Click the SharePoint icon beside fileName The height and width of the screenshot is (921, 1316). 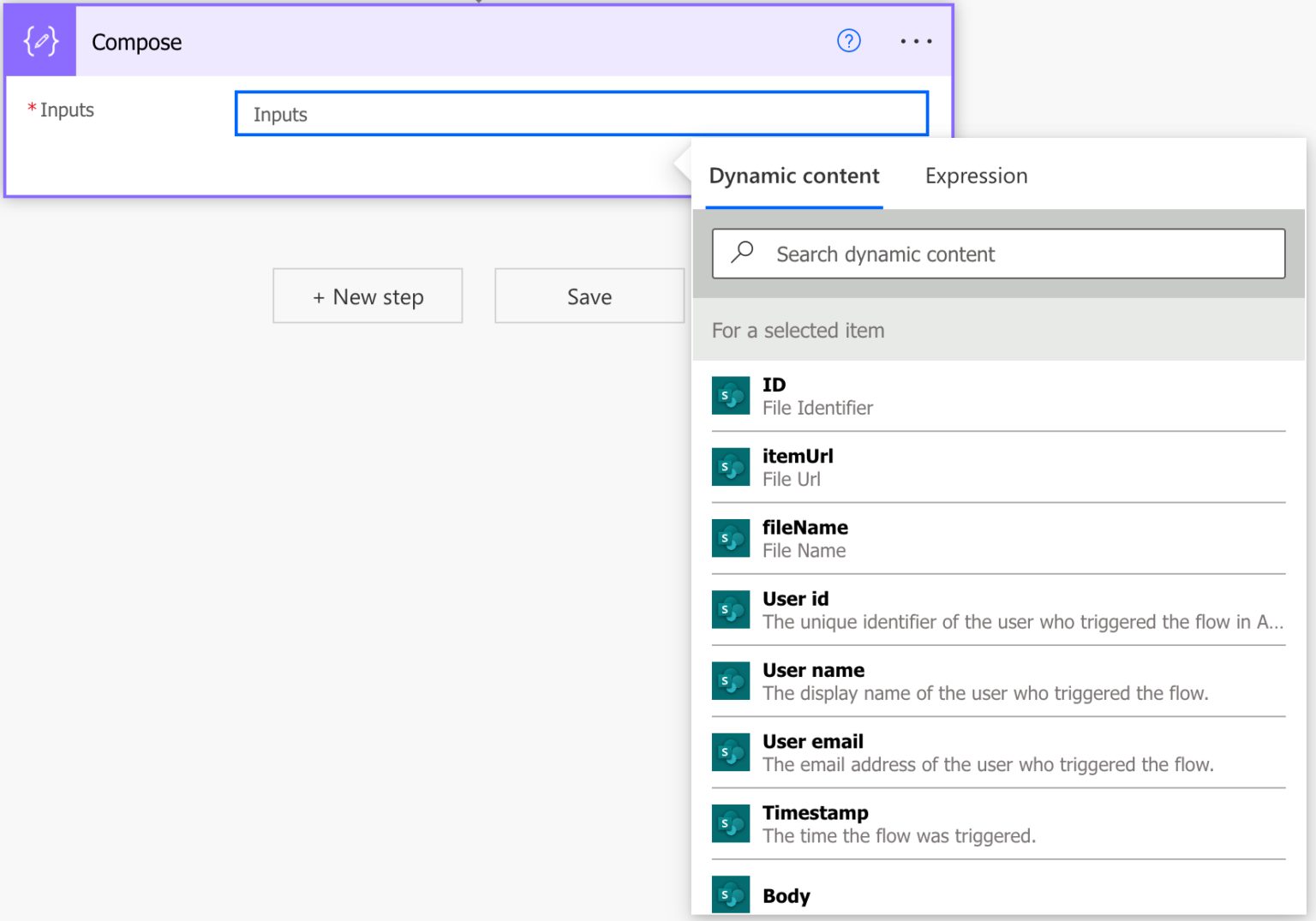[730, 538]
